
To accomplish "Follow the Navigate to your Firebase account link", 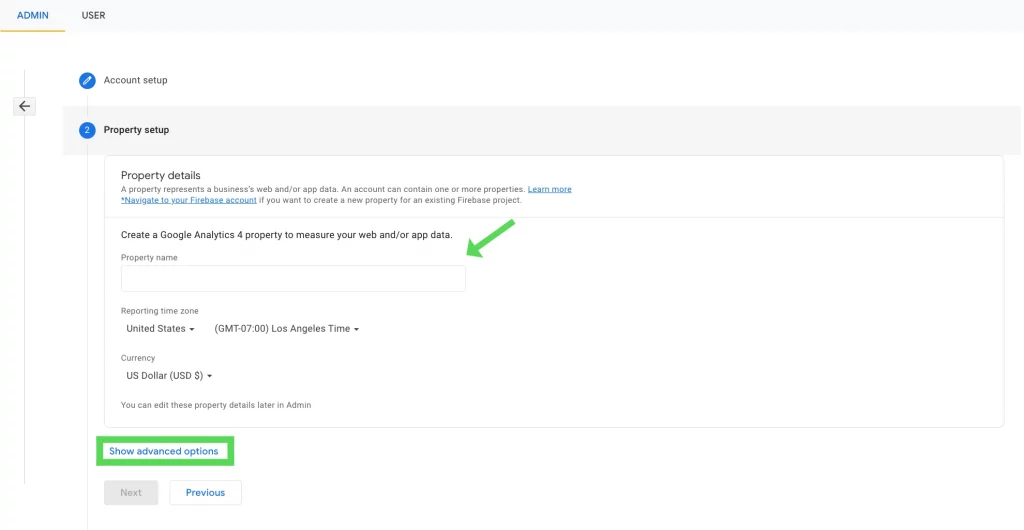I will [x=189, y=200].
